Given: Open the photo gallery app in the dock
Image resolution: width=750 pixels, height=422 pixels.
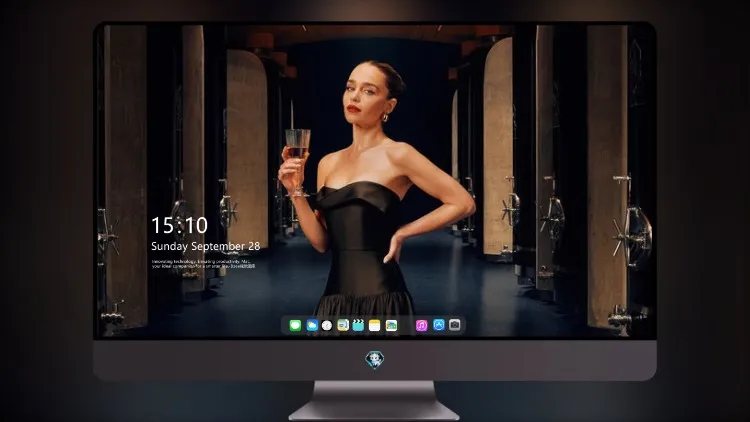Looking at the screenshot, I should pos(391,325).
